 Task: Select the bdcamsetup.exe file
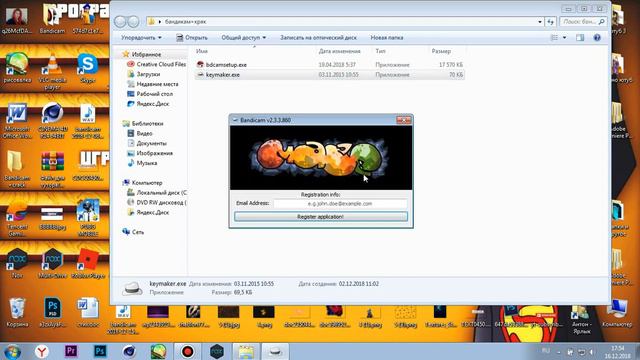pyautogui.click(x=226, y=64)
